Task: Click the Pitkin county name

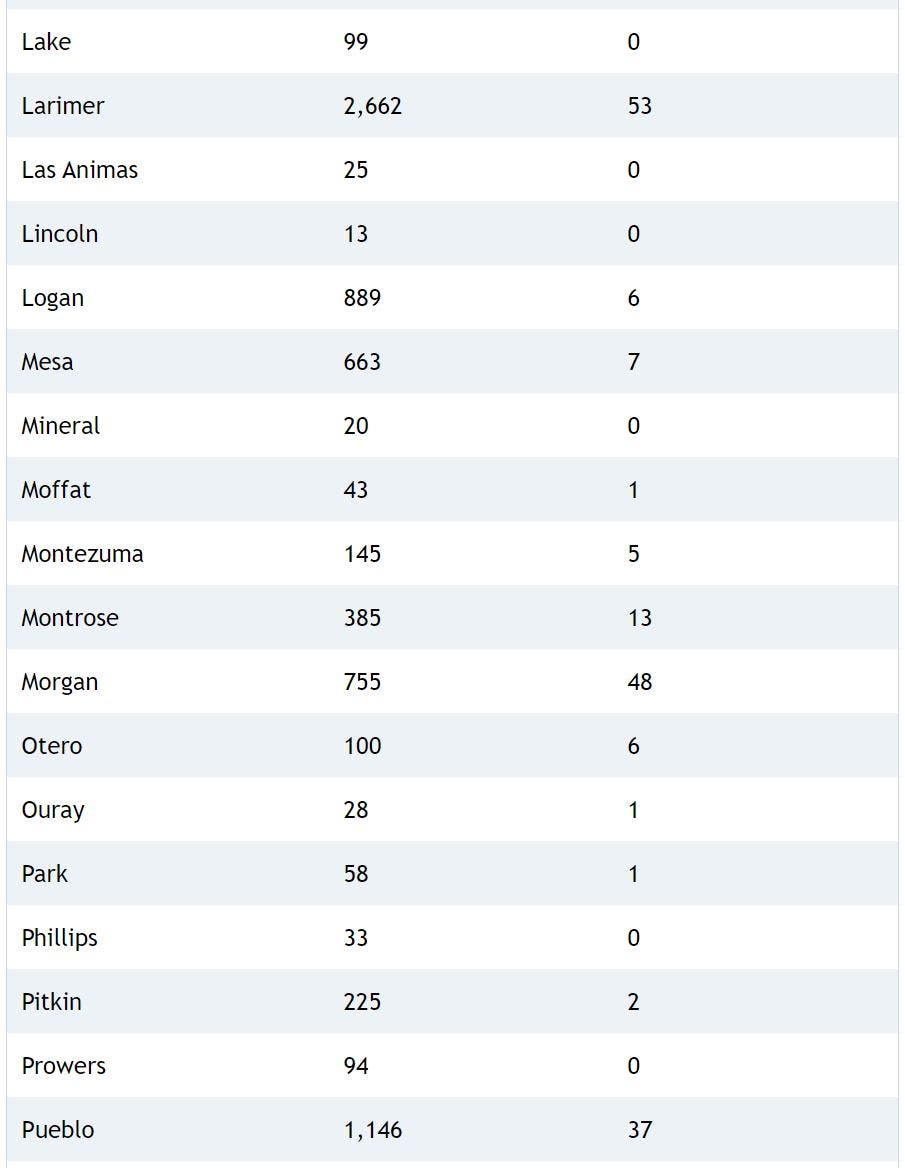Action: (x=52, y=1002)
